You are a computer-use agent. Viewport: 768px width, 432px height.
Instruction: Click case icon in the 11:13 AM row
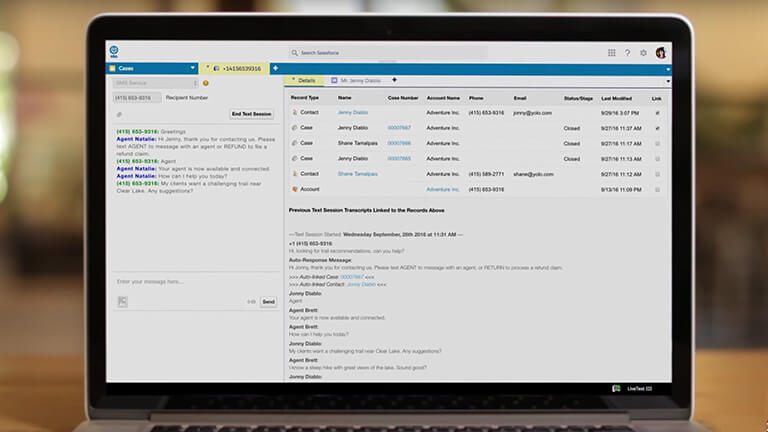(295, 159)
